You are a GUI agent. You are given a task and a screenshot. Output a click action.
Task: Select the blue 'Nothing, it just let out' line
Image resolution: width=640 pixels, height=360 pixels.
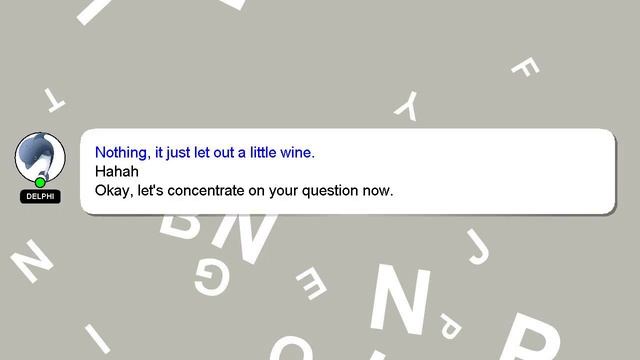coord(204,153)
